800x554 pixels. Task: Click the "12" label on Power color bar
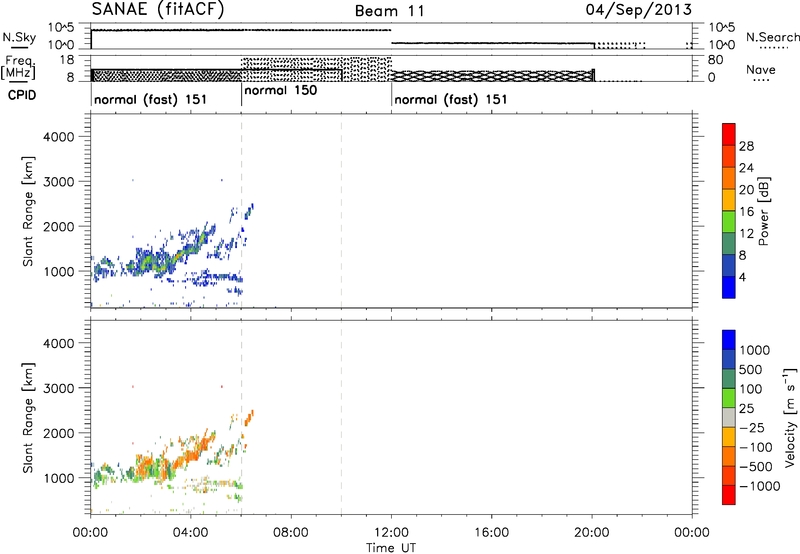[746, 234]
